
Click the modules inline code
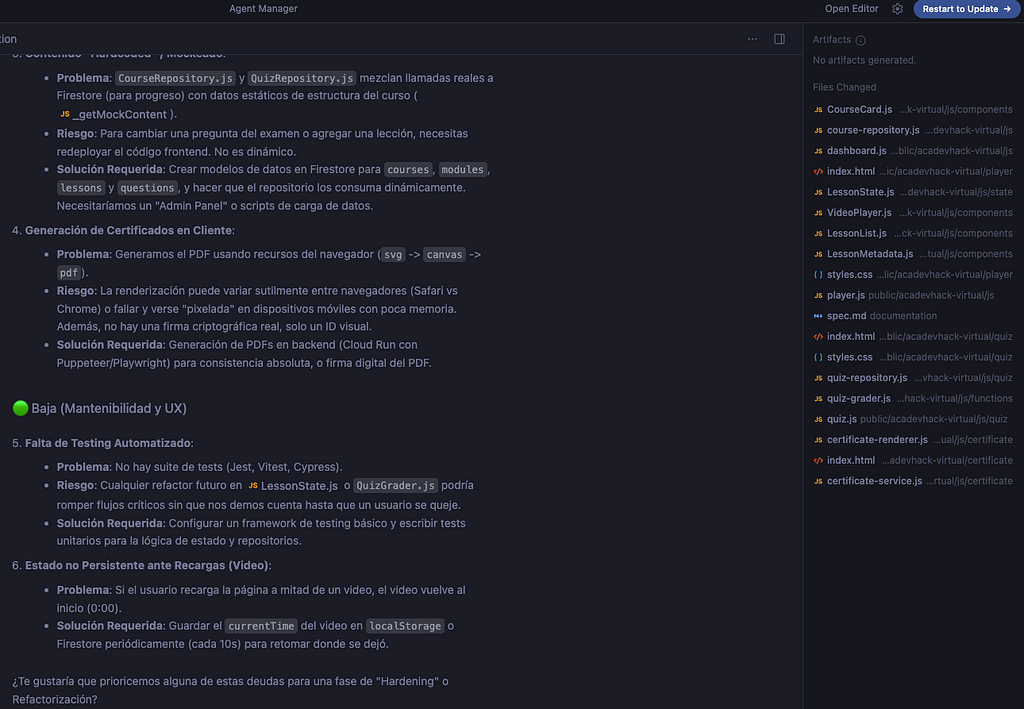point(462,170)
